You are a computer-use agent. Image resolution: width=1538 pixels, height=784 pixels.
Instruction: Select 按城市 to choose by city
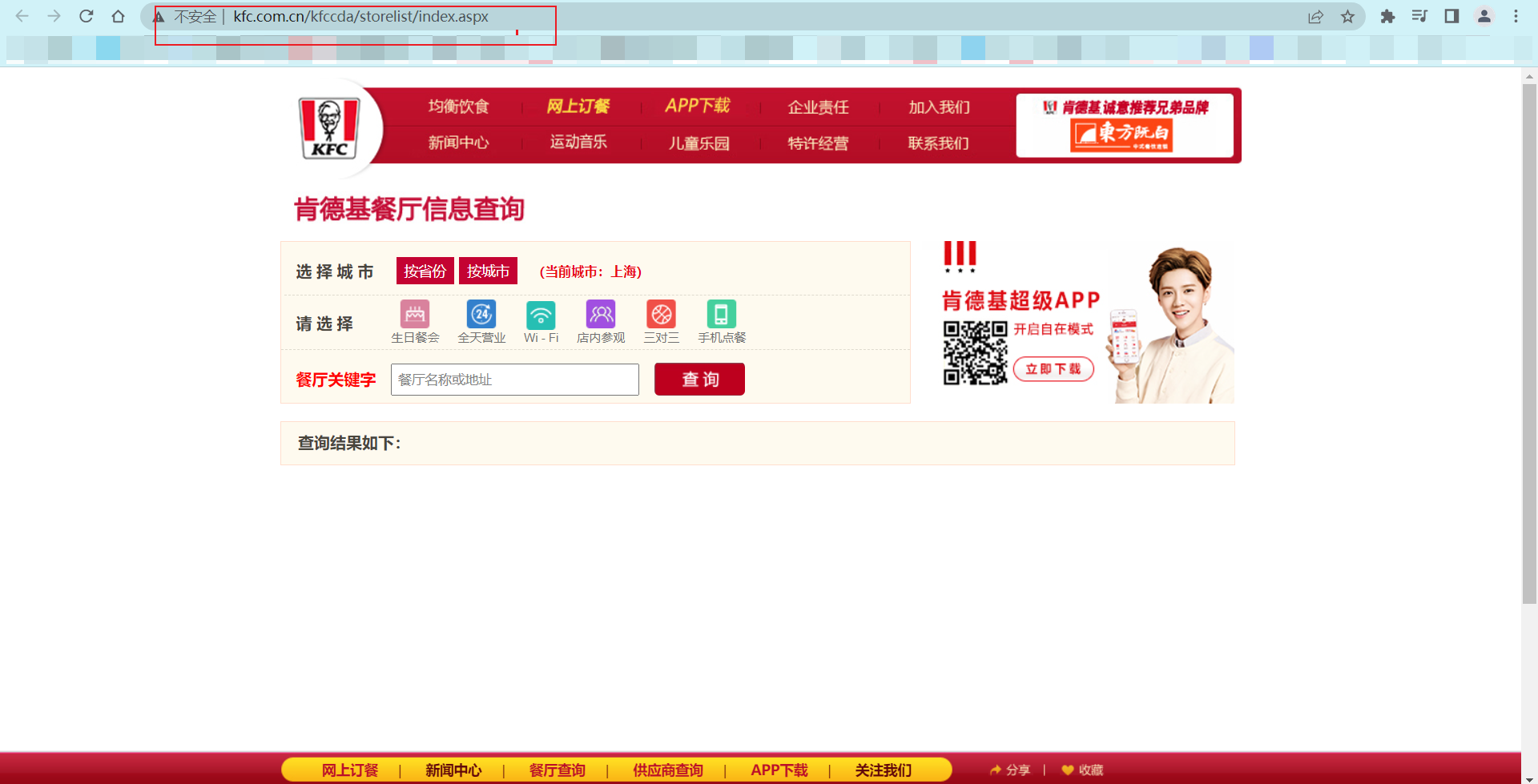(488, 271)
